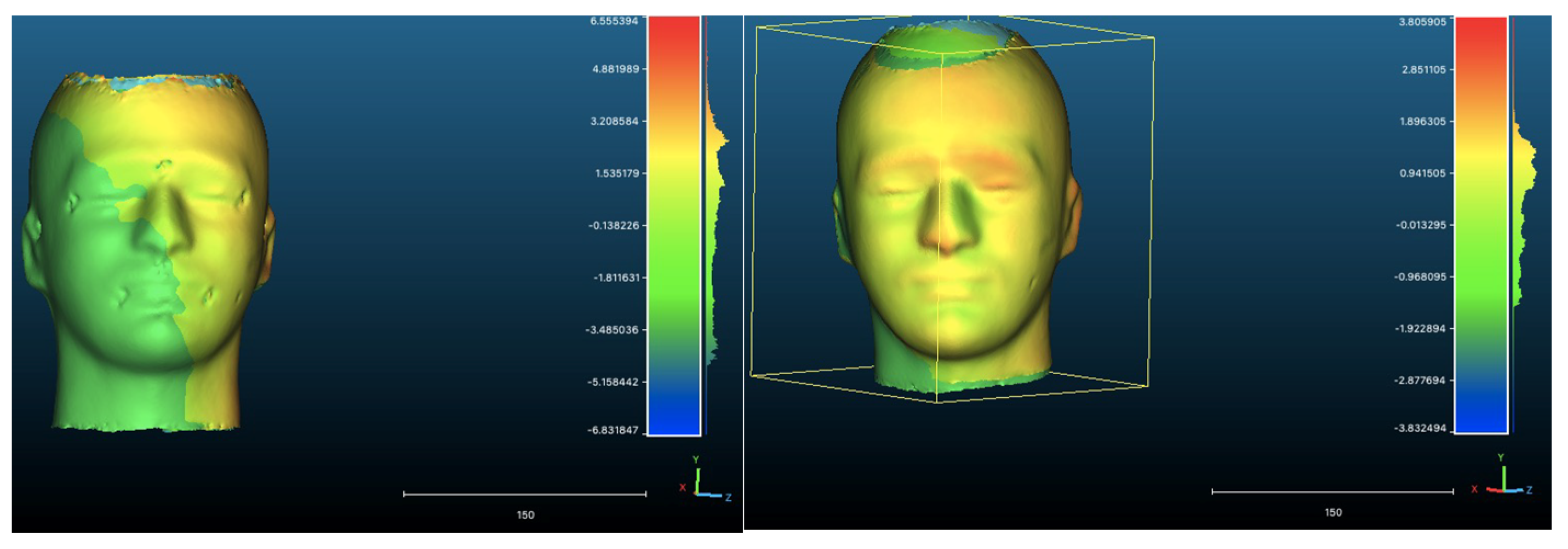Click the scale value -3.485036

click(613, 330)
